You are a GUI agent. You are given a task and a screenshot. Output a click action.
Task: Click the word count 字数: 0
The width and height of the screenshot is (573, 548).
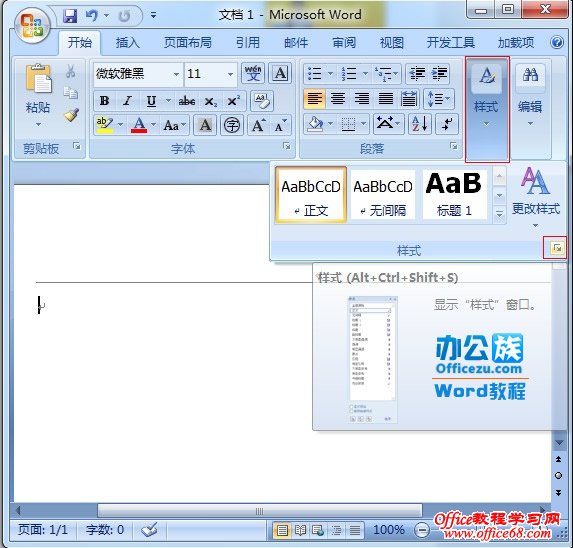click(105, 530)
